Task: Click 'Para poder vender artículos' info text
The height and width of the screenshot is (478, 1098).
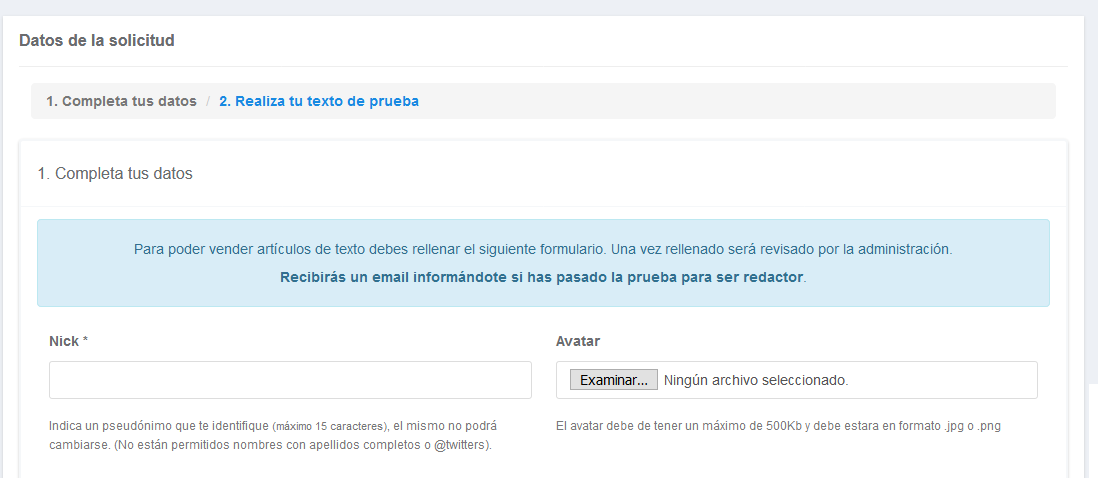Action: coord(543,249)
